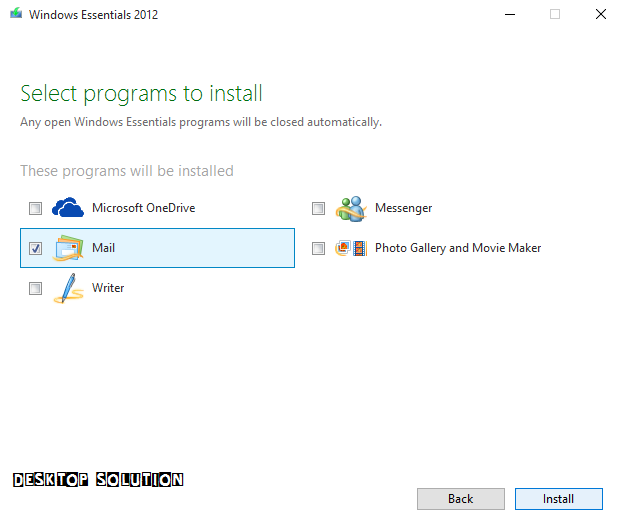Go back with the Back button

point(461,499)
